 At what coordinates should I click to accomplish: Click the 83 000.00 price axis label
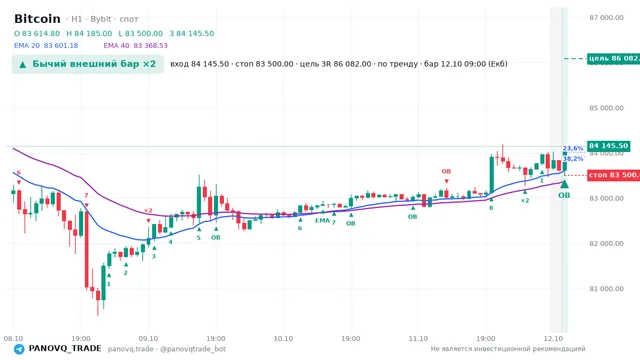pos(606,198)
